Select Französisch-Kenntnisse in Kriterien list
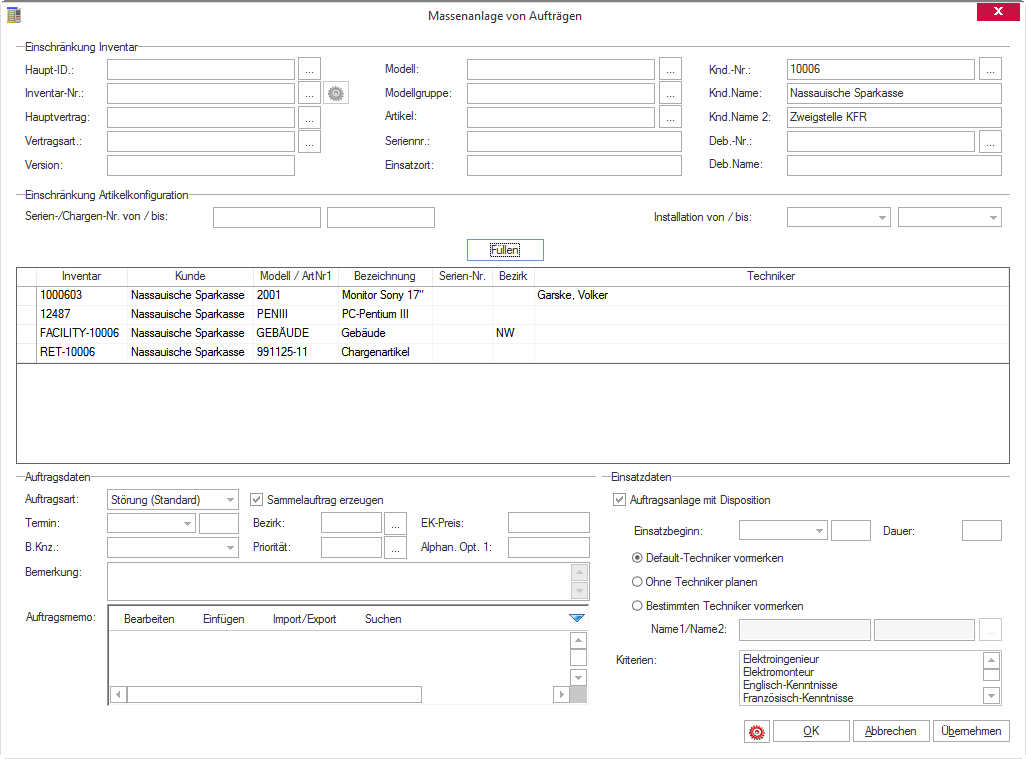Screen dimensions: 1026x759 [798, 698]
